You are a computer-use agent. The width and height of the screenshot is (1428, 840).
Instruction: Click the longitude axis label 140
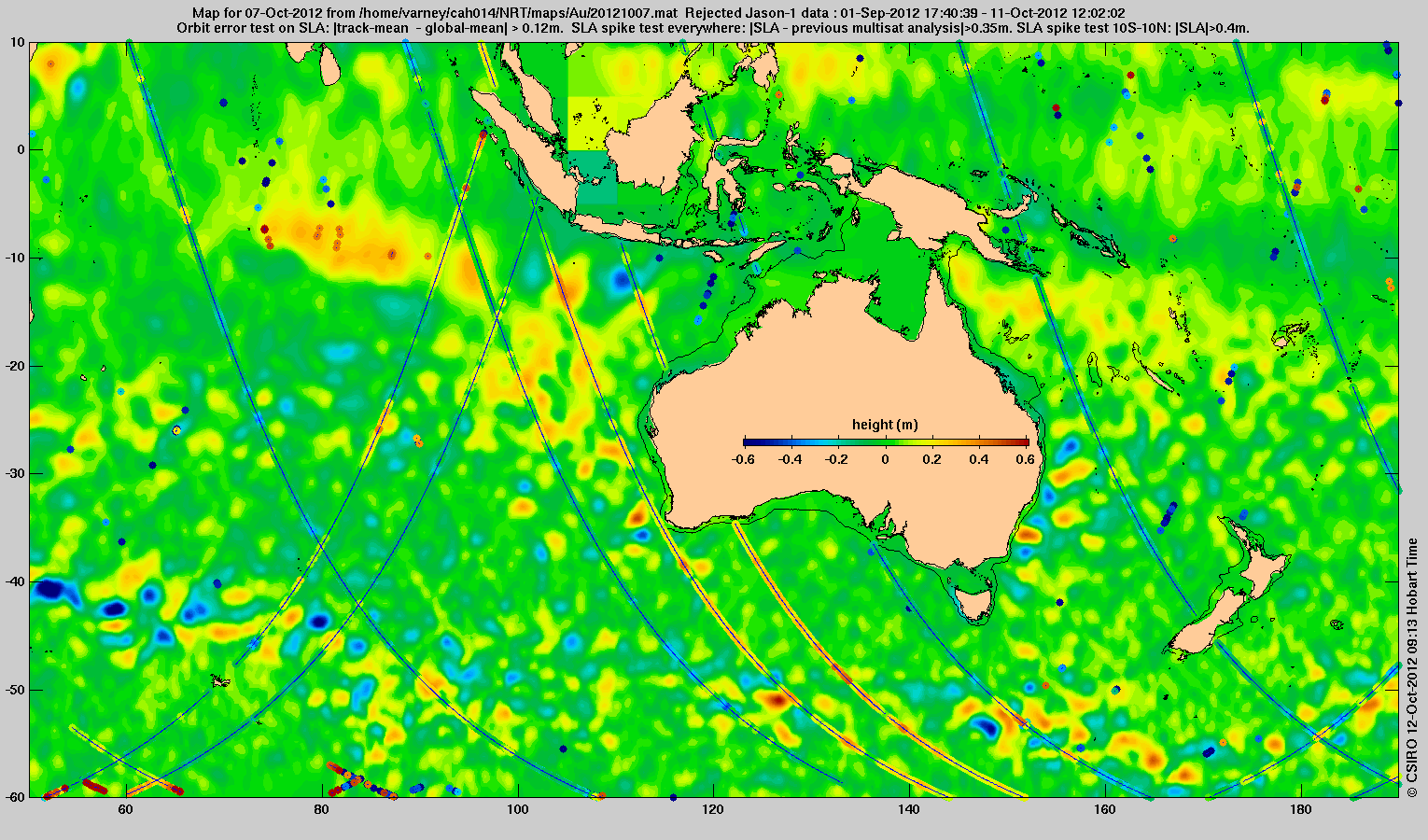(909, 809)
